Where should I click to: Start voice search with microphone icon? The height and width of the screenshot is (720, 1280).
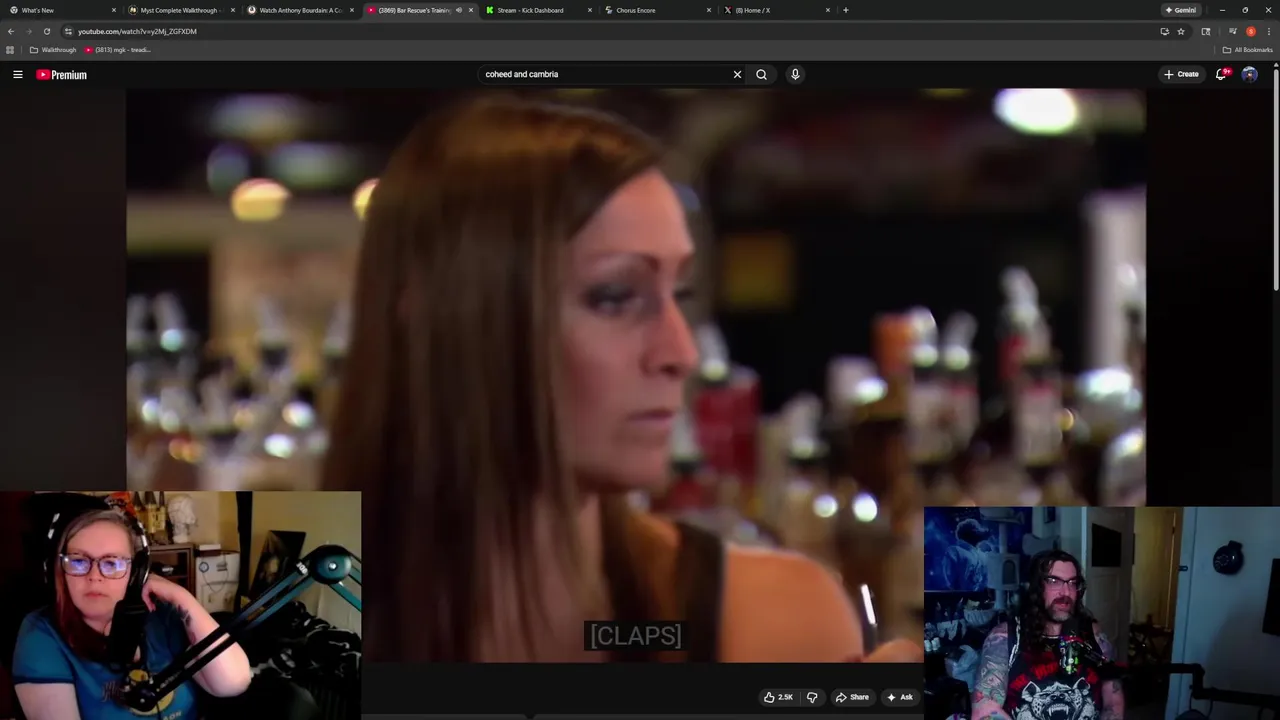pyautogui.click(x=795, y=74)
